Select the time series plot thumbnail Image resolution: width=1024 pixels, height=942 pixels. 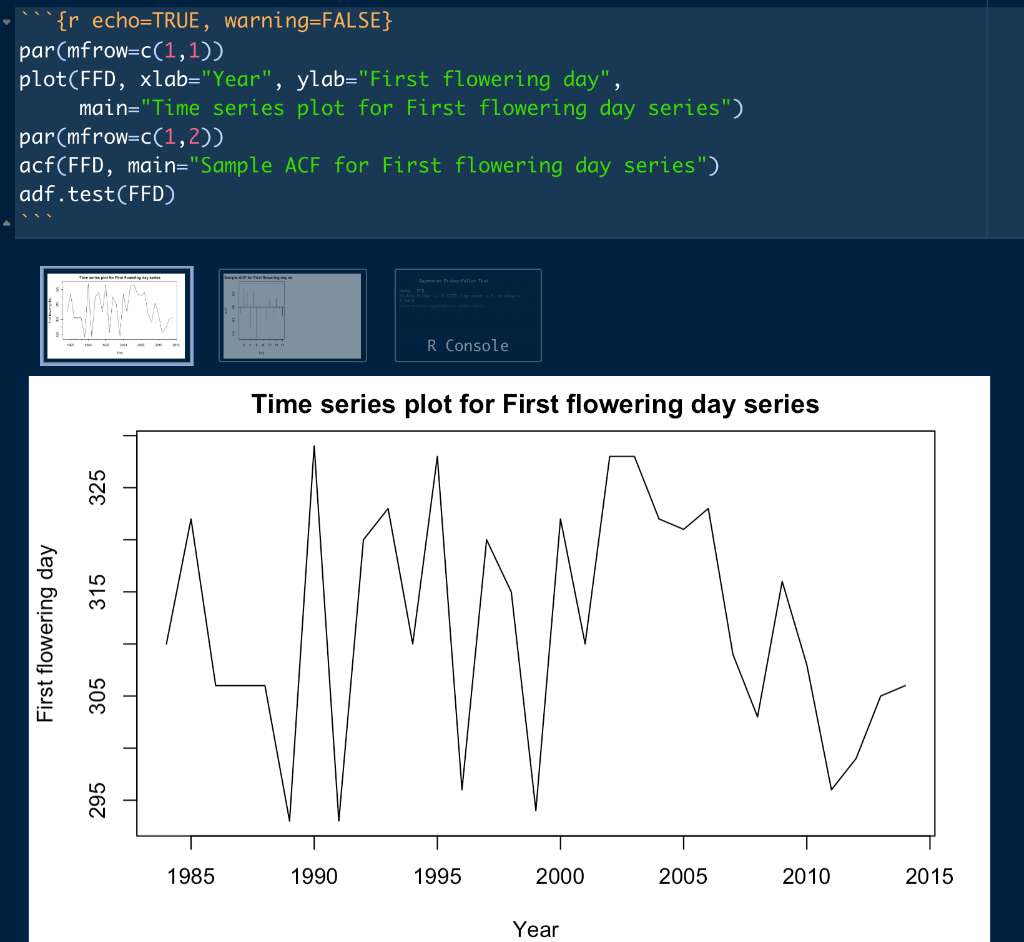(116, 315)
